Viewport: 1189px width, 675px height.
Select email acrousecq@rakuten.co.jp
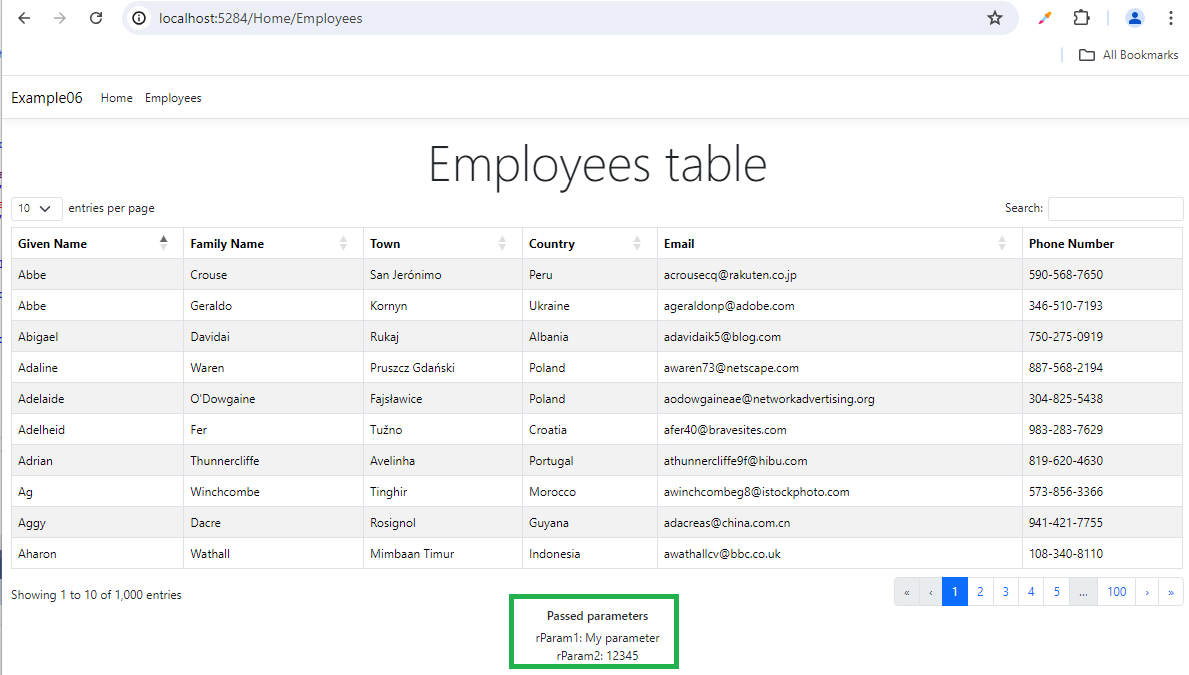tap(729, 275)
